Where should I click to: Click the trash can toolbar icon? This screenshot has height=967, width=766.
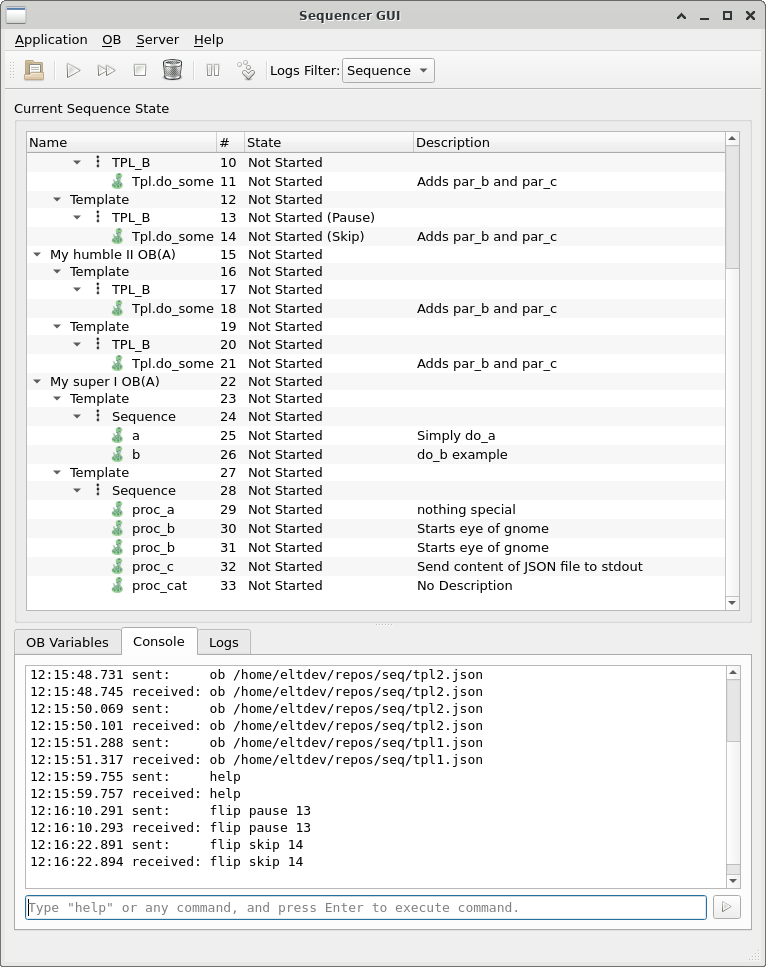point(172,70)
